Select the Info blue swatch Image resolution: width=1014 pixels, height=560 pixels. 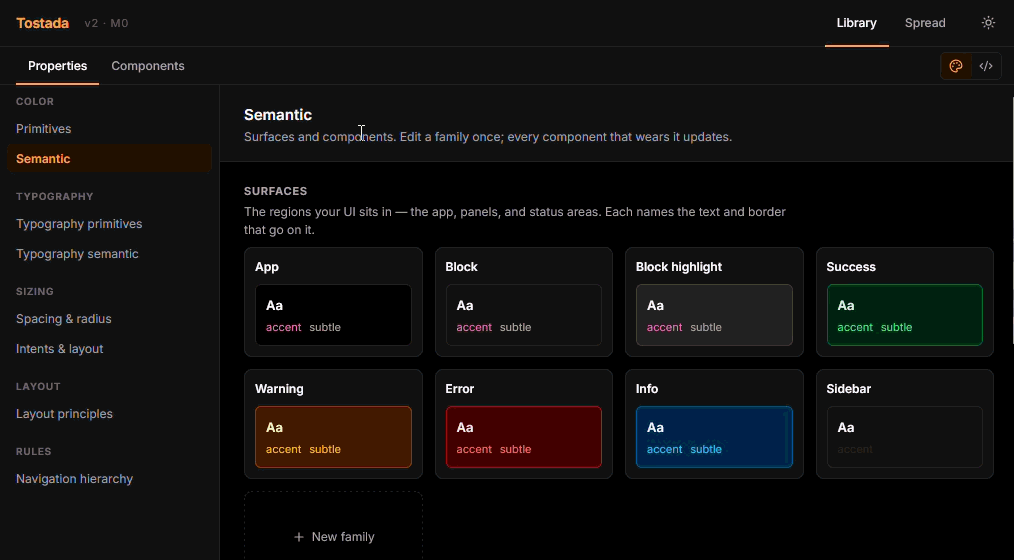714,436
